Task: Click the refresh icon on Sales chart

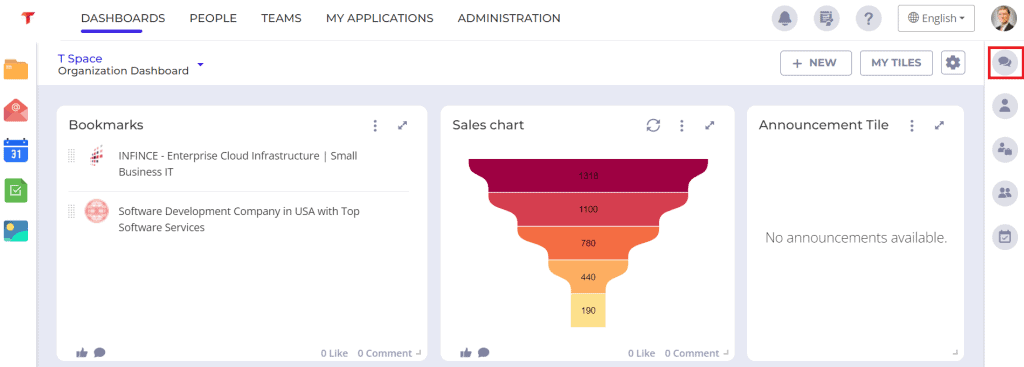Action: click(x=653, y=125)
